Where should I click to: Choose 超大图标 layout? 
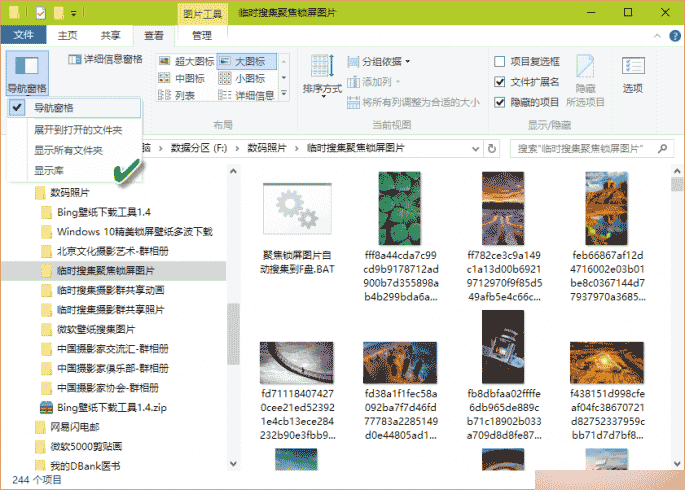[x=187, y=61]
